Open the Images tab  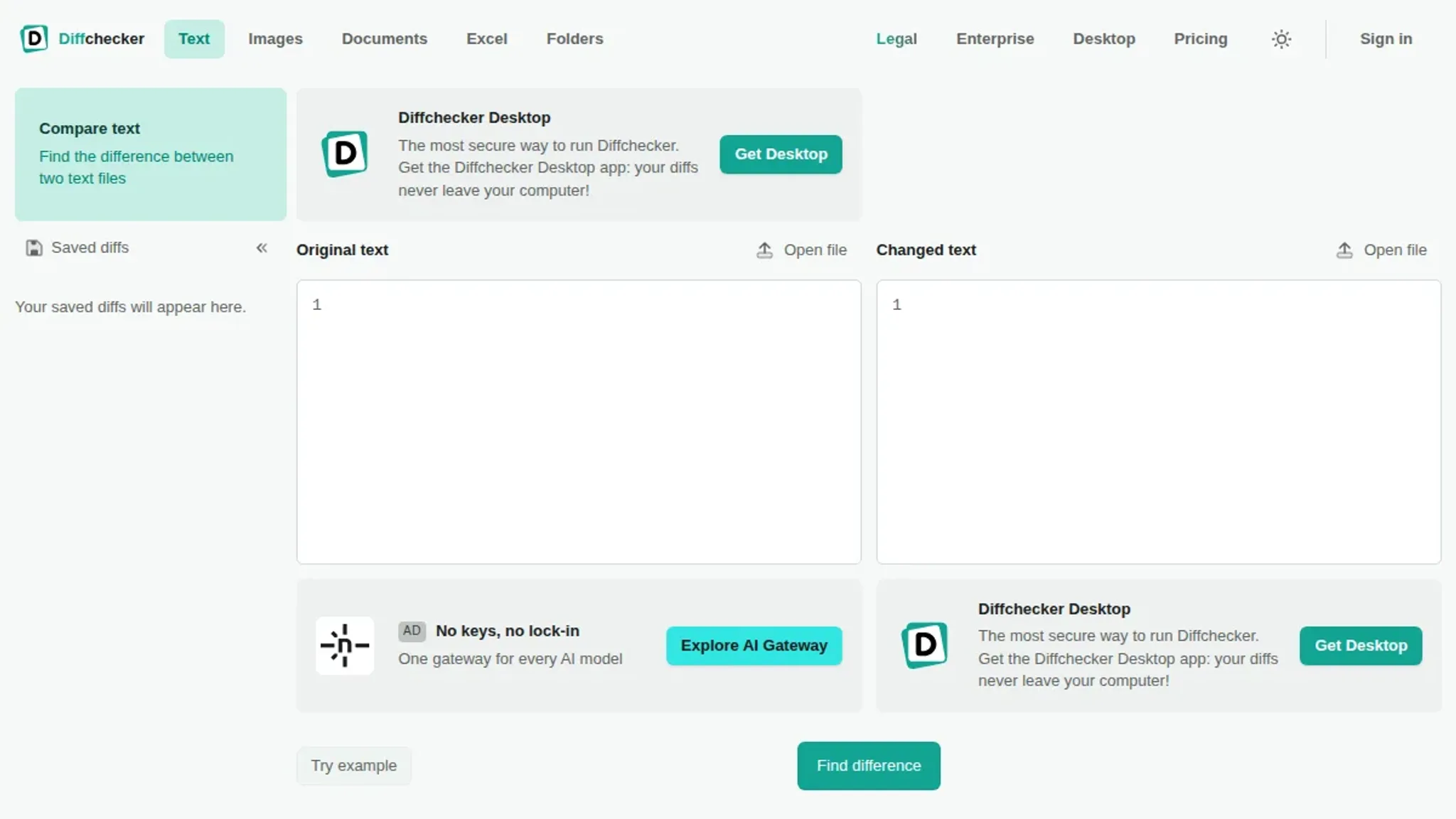click(275, 39)
